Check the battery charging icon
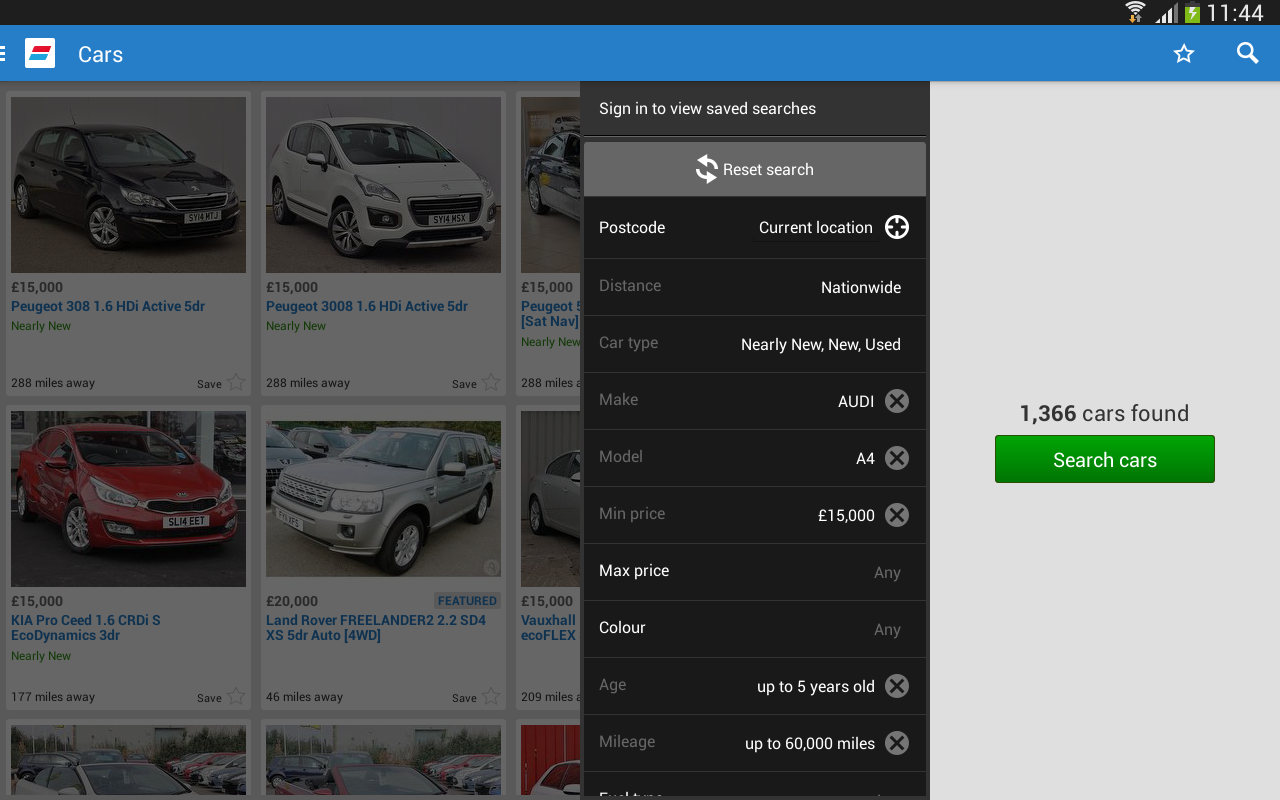1280x800 pixels. [1192, 13]
